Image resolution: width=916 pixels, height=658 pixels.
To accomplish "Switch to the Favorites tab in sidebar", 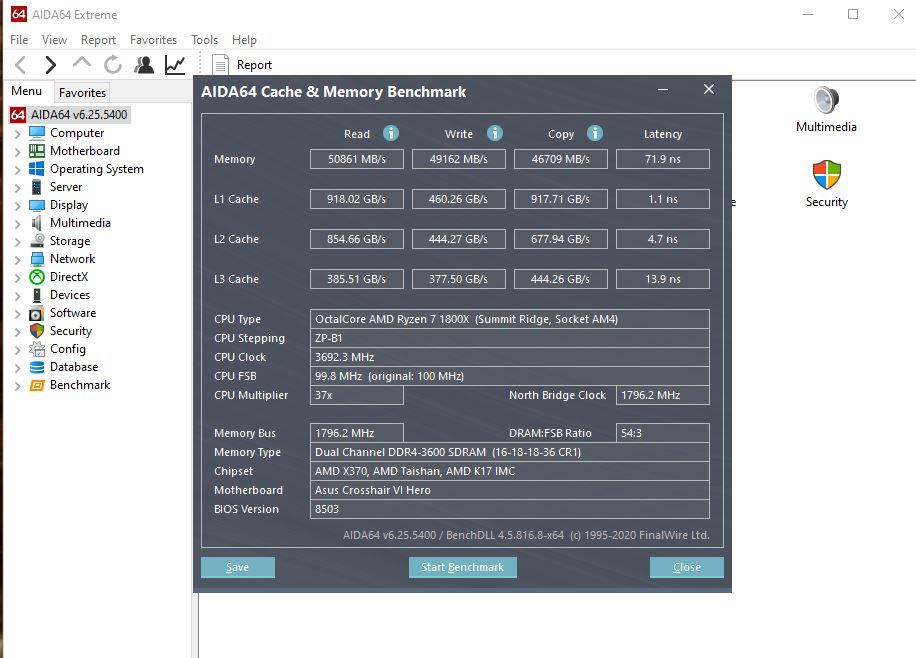I will click(x=82, y=92).
